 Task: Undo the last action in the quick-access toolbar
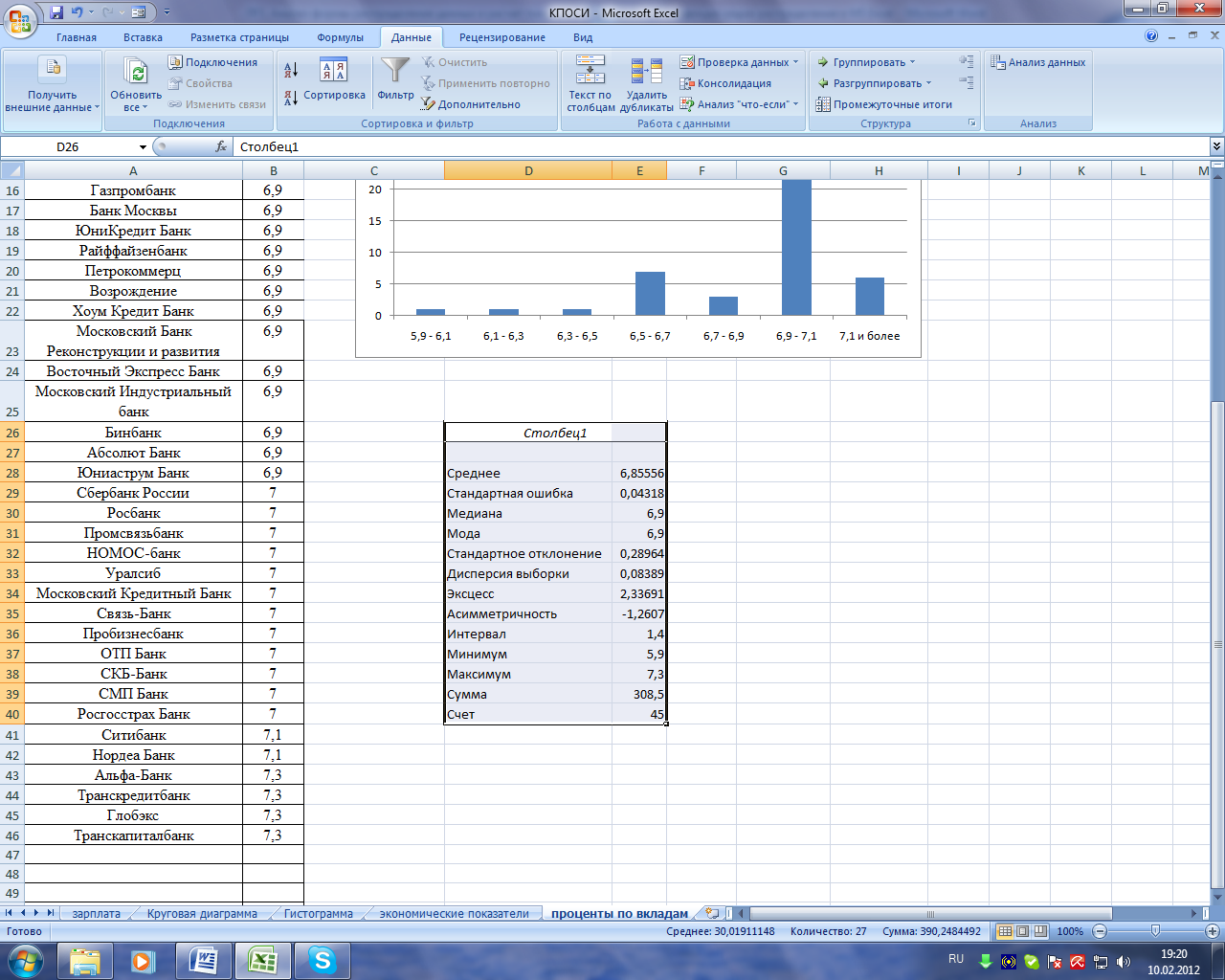click(78, 12)
